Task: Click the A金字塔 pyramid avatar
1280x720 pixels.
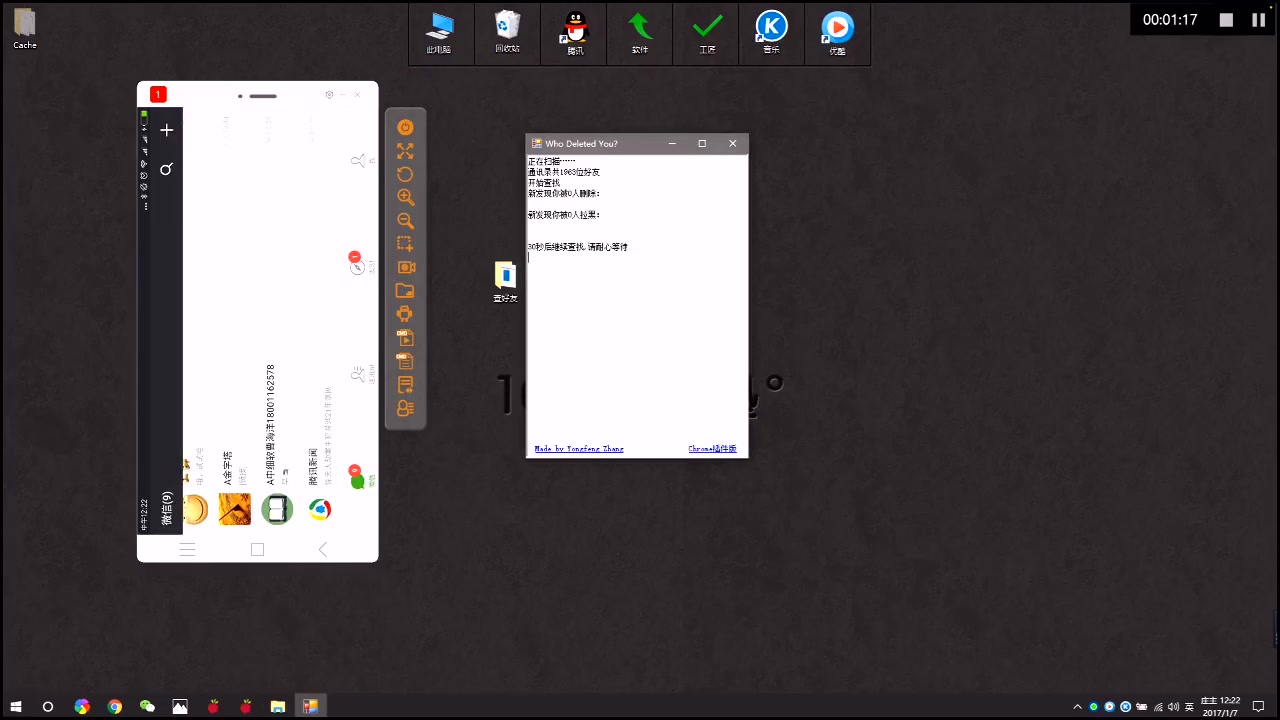Action: coord(235,510)
